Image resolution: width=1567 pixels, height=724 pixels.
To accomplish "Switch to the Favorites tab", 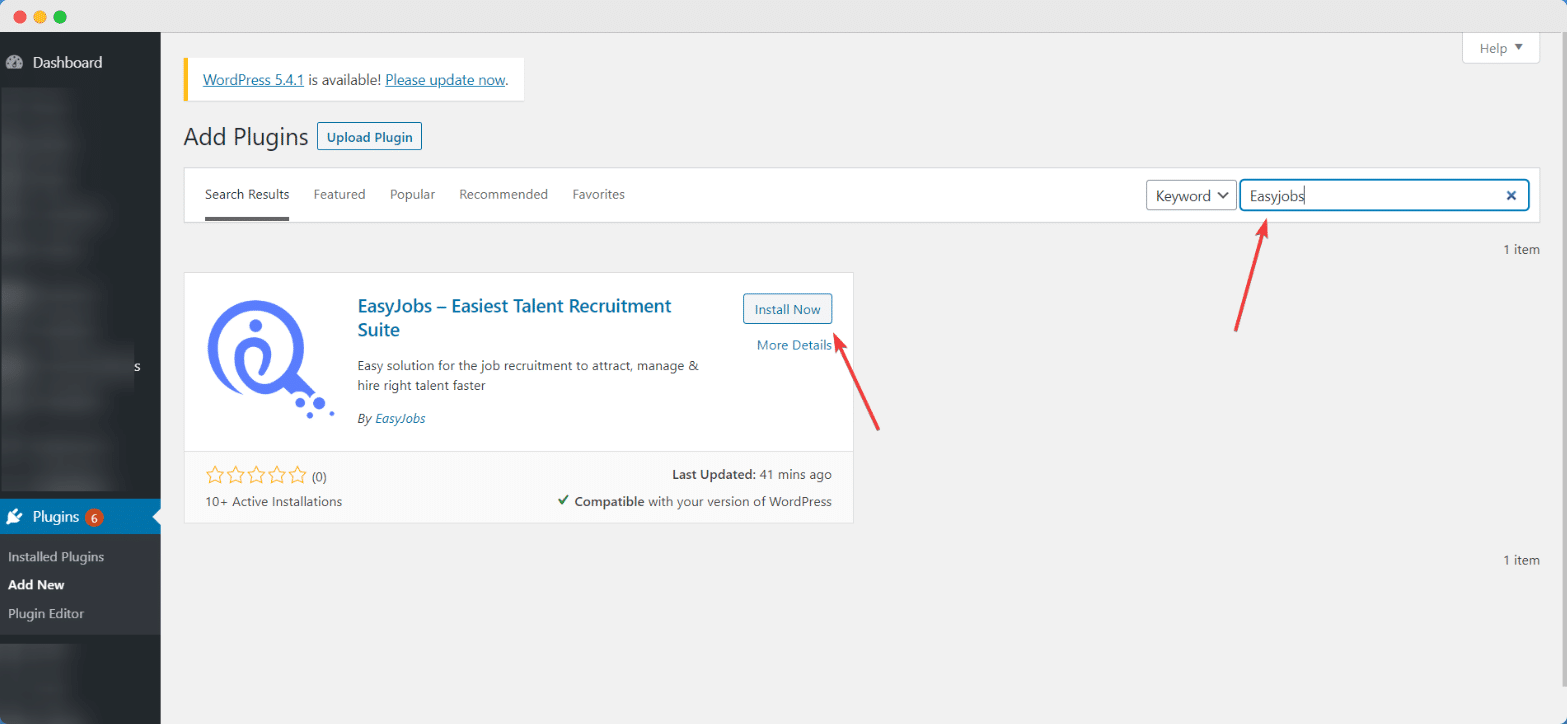I will (598, 194).
